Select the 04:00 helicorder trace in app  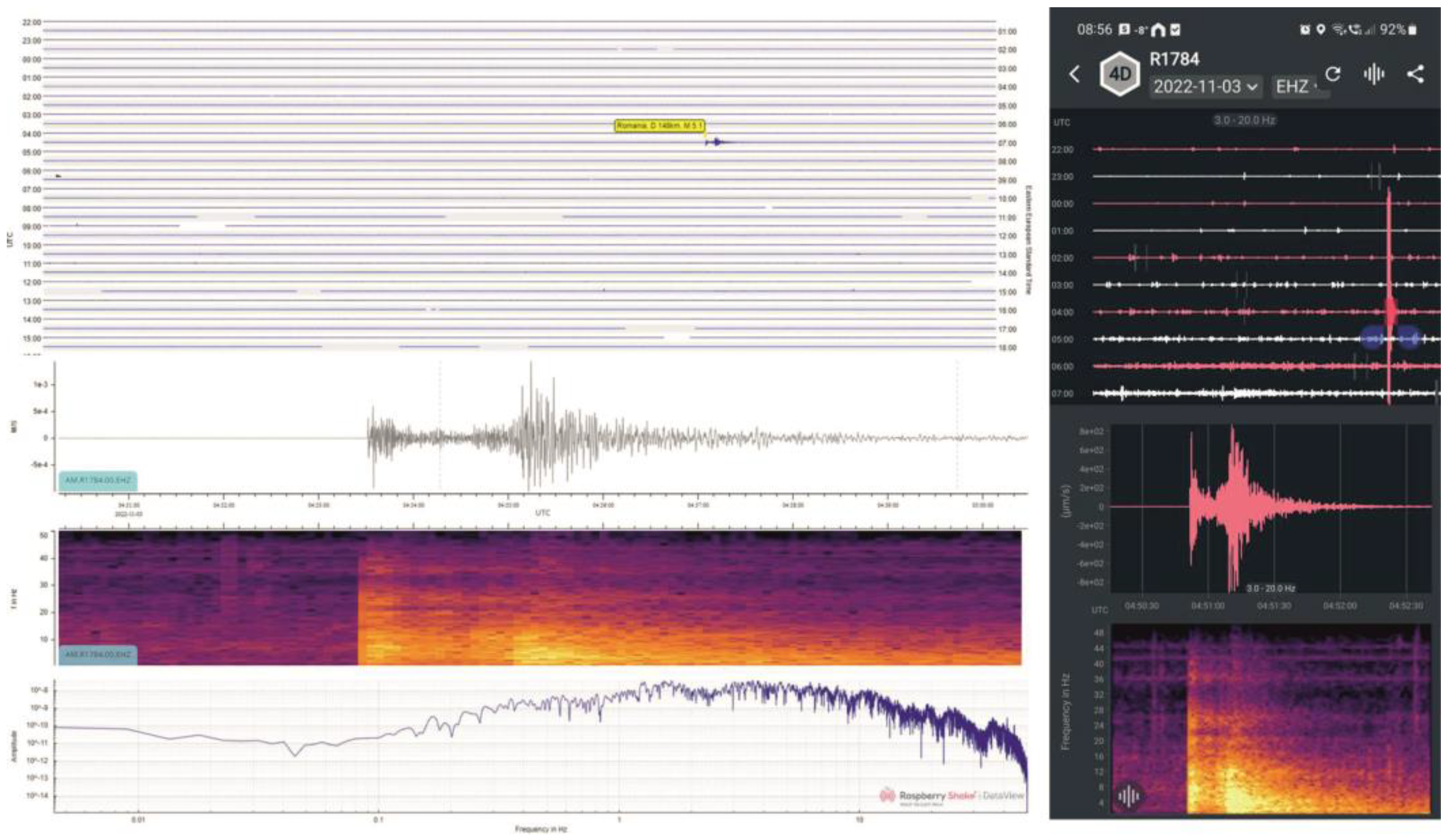click(x=1240, y=312)
